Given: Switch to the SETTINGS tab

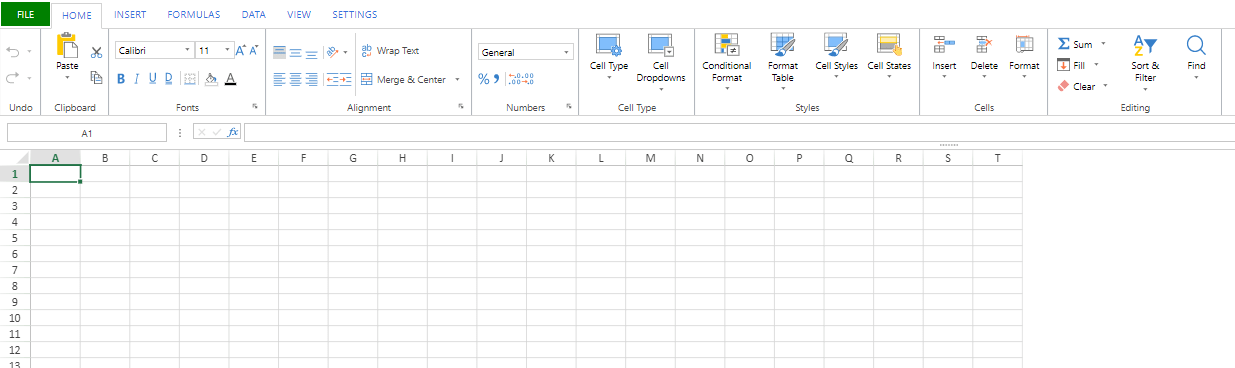Looking at the screenshot, I should [x=355, y=15].
